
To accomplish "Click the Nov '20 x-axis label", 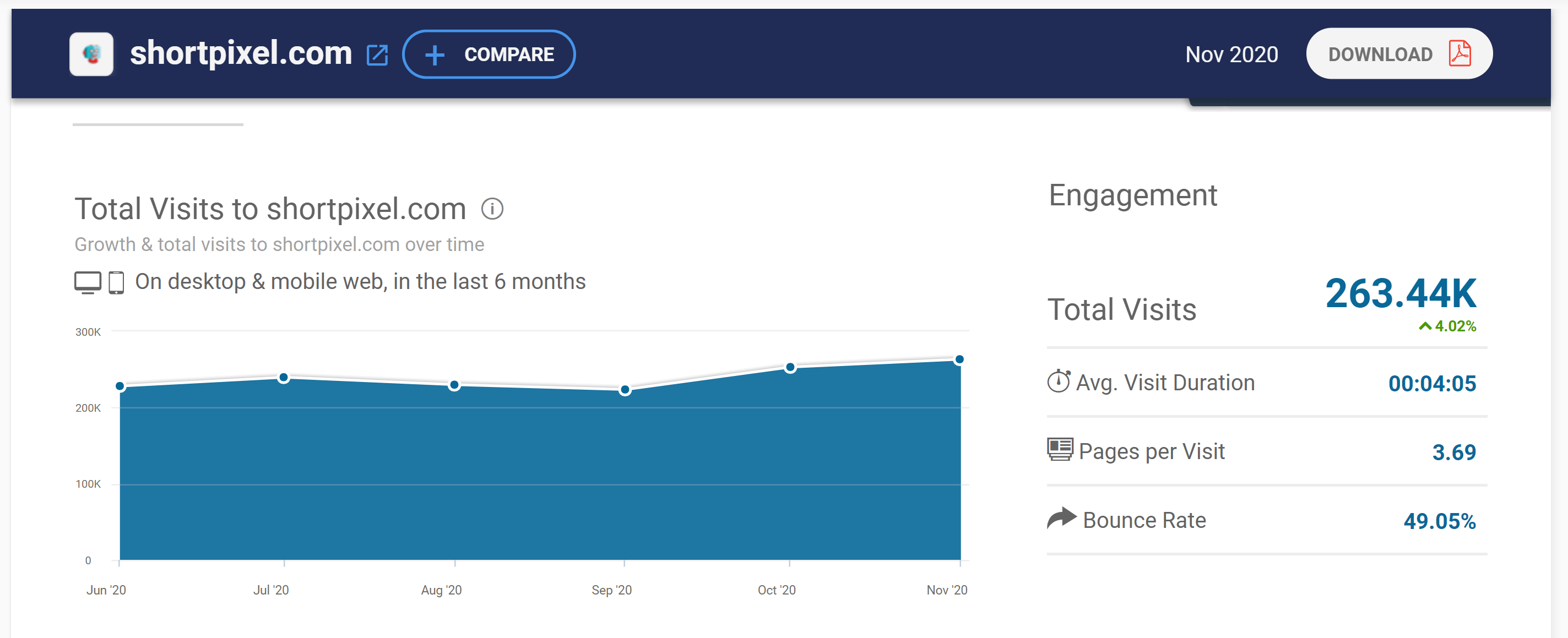I will coord(947,590).
